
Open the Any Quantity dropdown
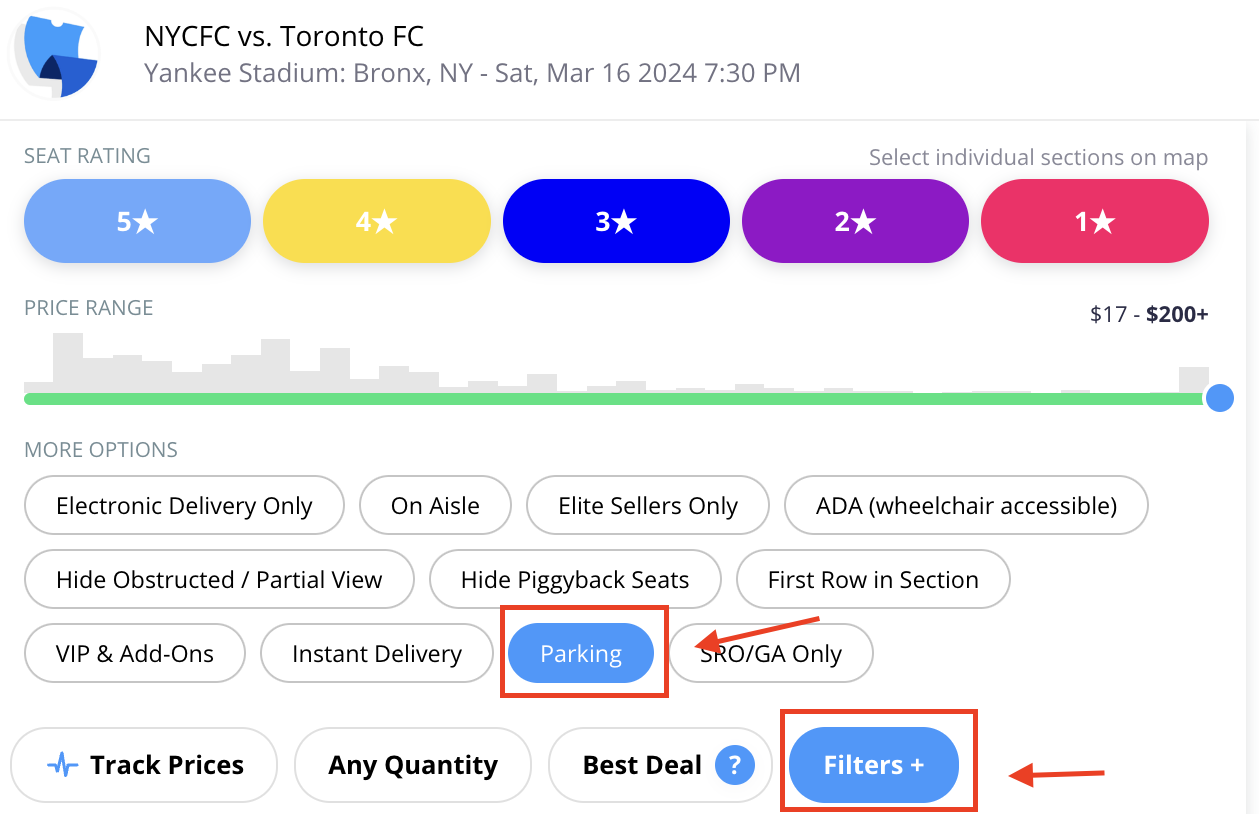point(413,765)
